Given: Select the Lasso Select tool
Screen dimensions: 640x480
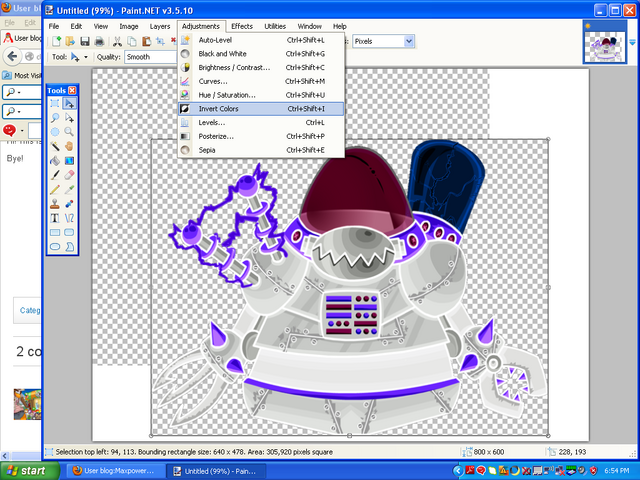Looking at the screenshot, I should pos(55,118).
